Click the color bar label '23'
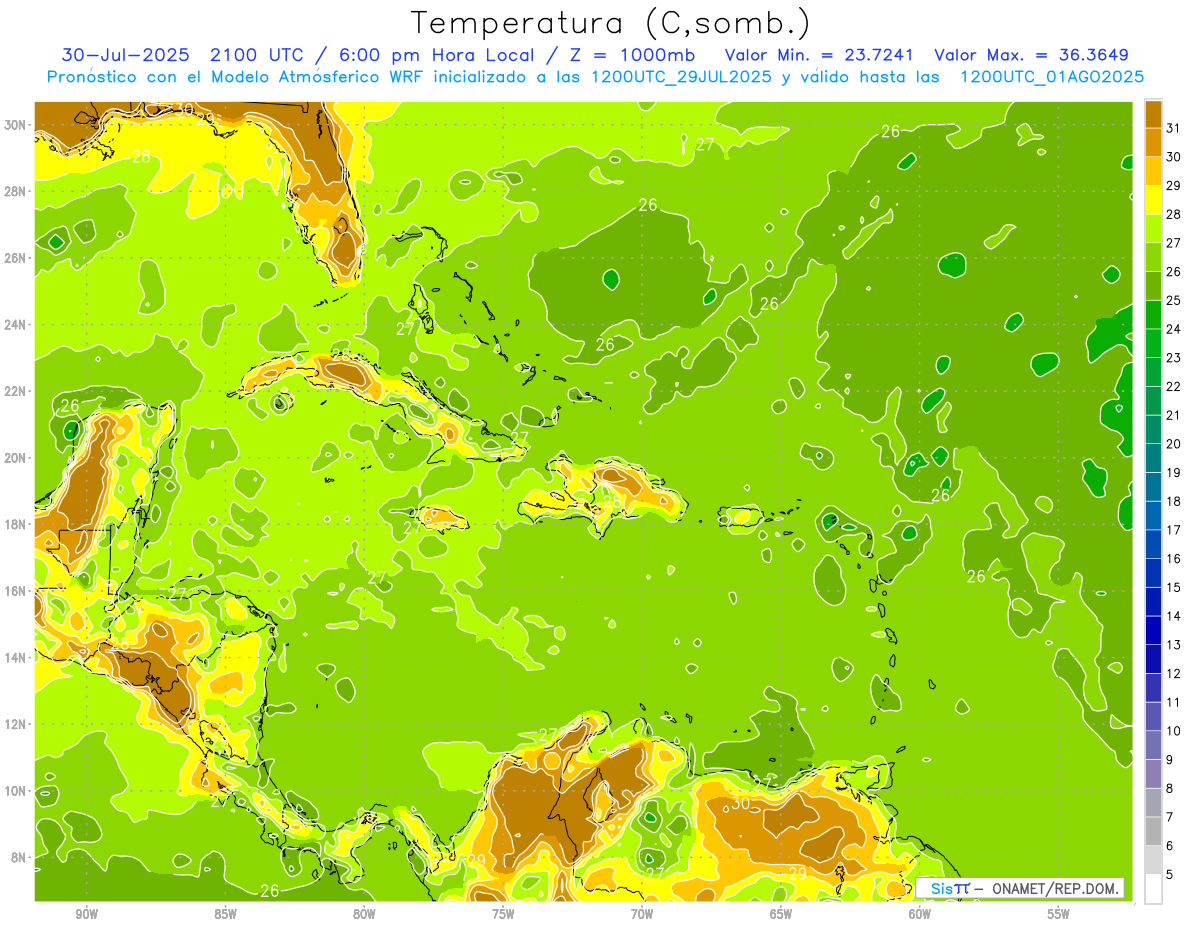 [1173, 358]
